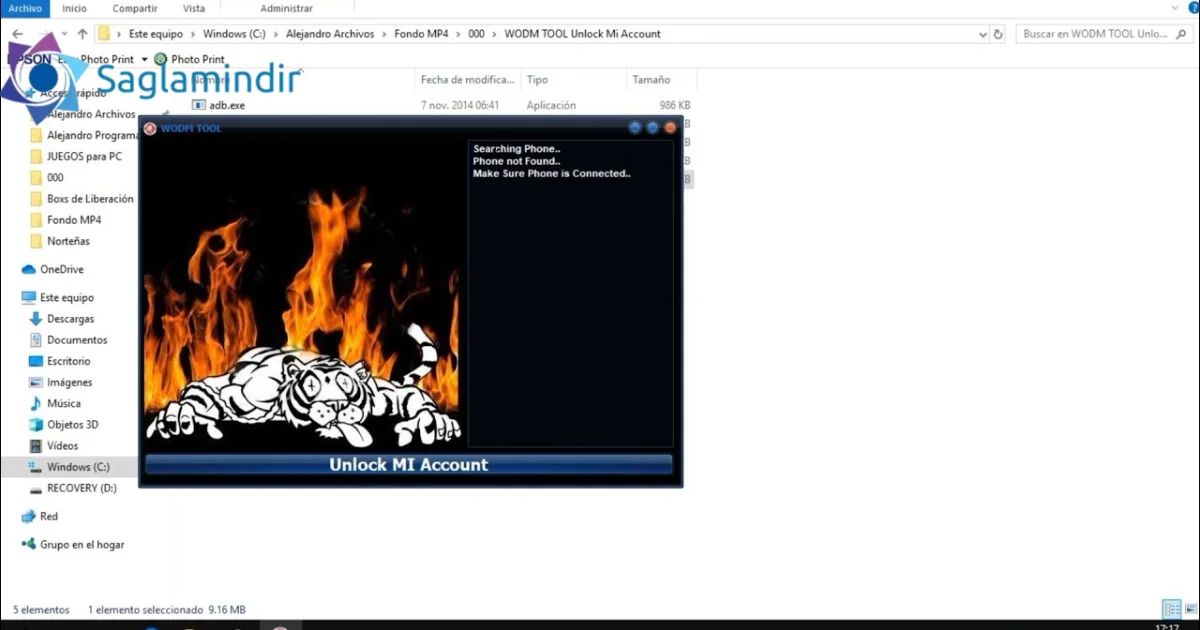Click the 'Windows (C:)' breadcrumb in the address bar

pos(234,34)
